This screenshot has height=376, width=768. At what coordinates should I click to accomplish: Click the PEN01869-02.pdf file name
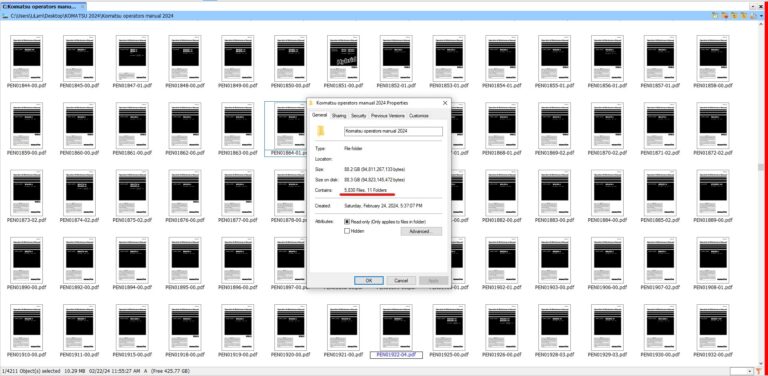click(554, 153)
